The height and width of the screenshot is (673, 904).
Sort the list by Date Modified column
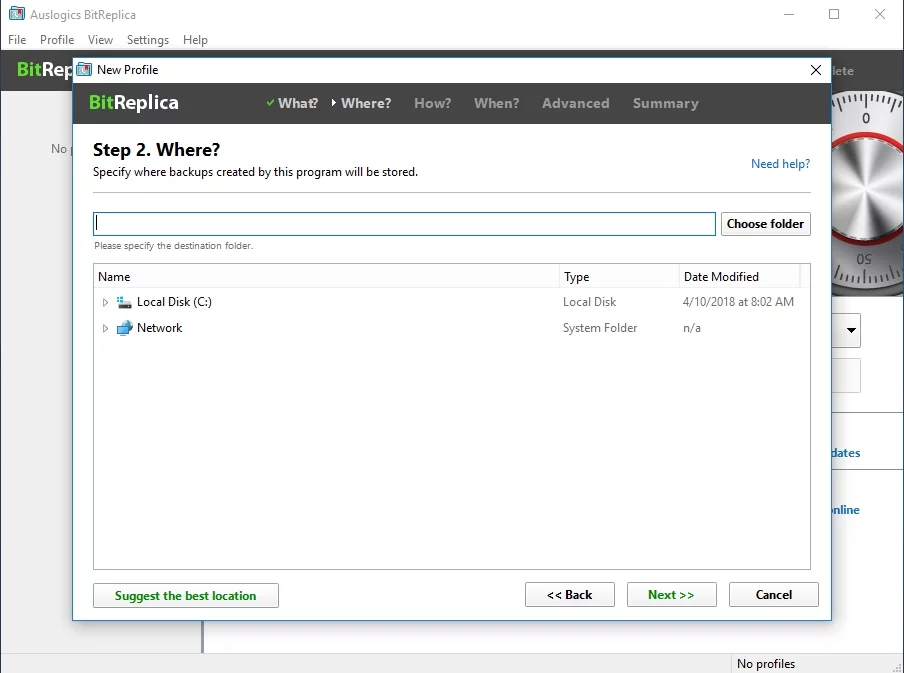738,277
